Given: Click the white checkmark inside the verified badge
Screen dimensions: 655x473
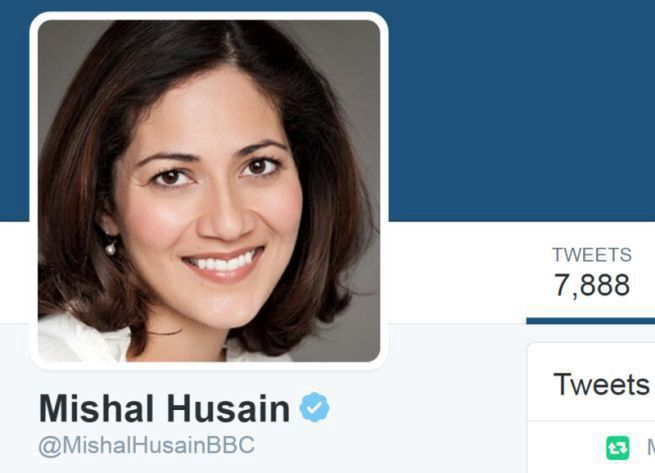Looking at the screenshot, I should [x=315, y=407].
